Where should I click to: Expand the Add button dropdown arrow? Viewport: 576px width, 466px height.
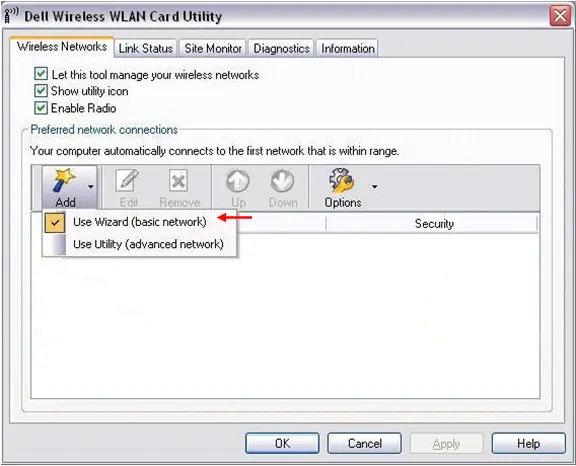pyautogui.click(x=90, y=187)
